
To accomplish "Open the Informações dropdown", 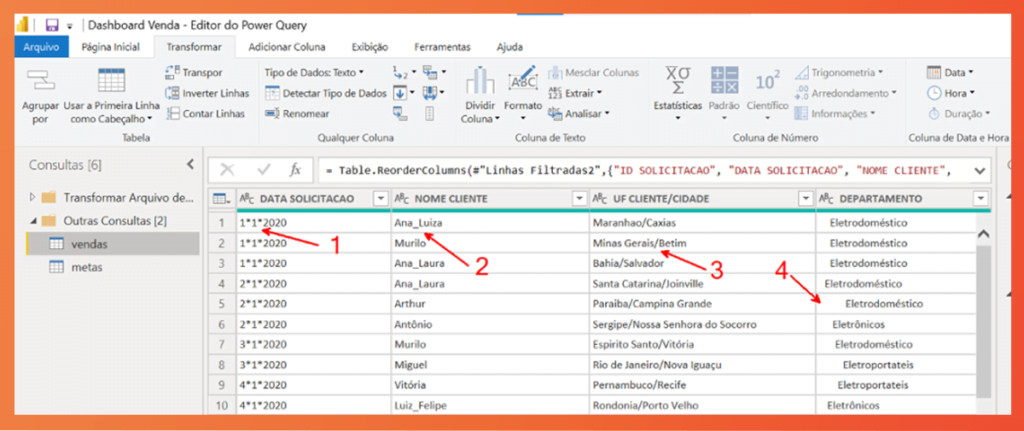I will pos(835,114).
